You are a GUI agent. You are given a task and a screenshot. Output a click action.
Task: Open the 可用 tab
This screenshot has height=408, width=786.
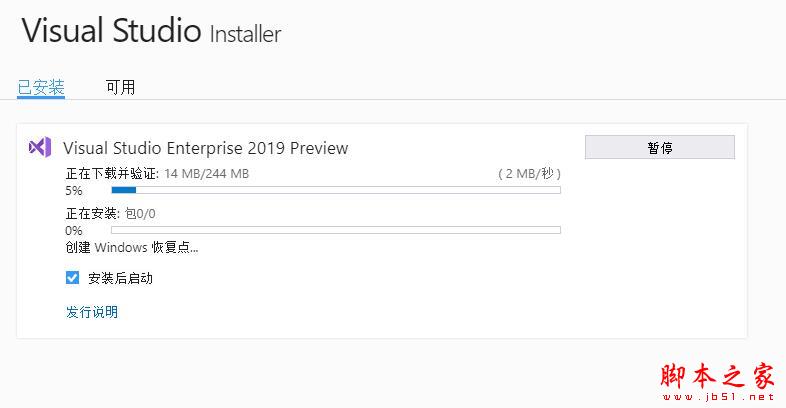point(120,87)
